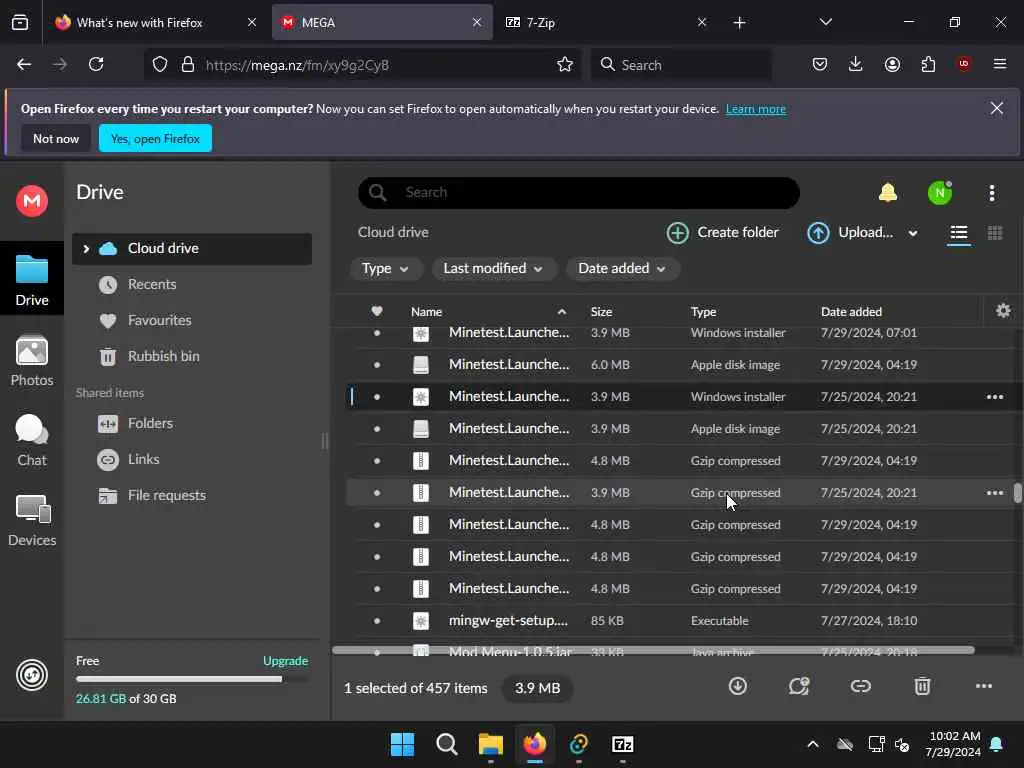1024x768 pixels.
Task: Expand the Cloud drive tree arrow
Action: pyautogui.click(x=86, y=249)
